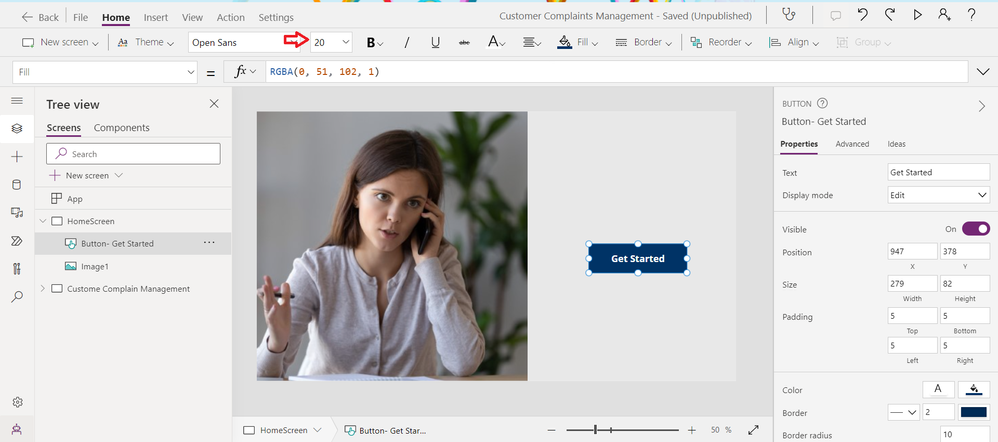
Task: Click the Back arrow button
Action: (39, 17)
